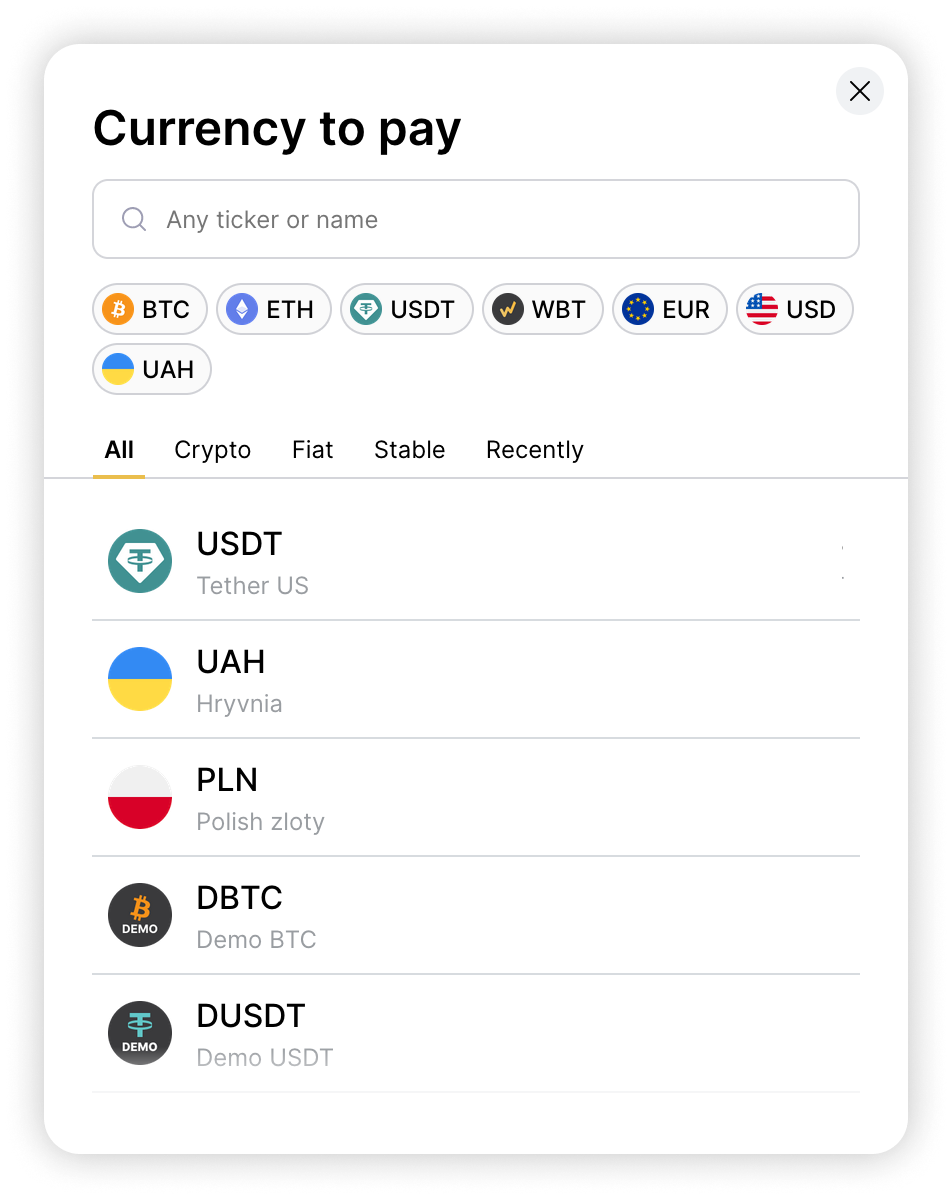952x1198 pixels.
Task: Choose the EUR quick-select chip
Action: point(669,310)
